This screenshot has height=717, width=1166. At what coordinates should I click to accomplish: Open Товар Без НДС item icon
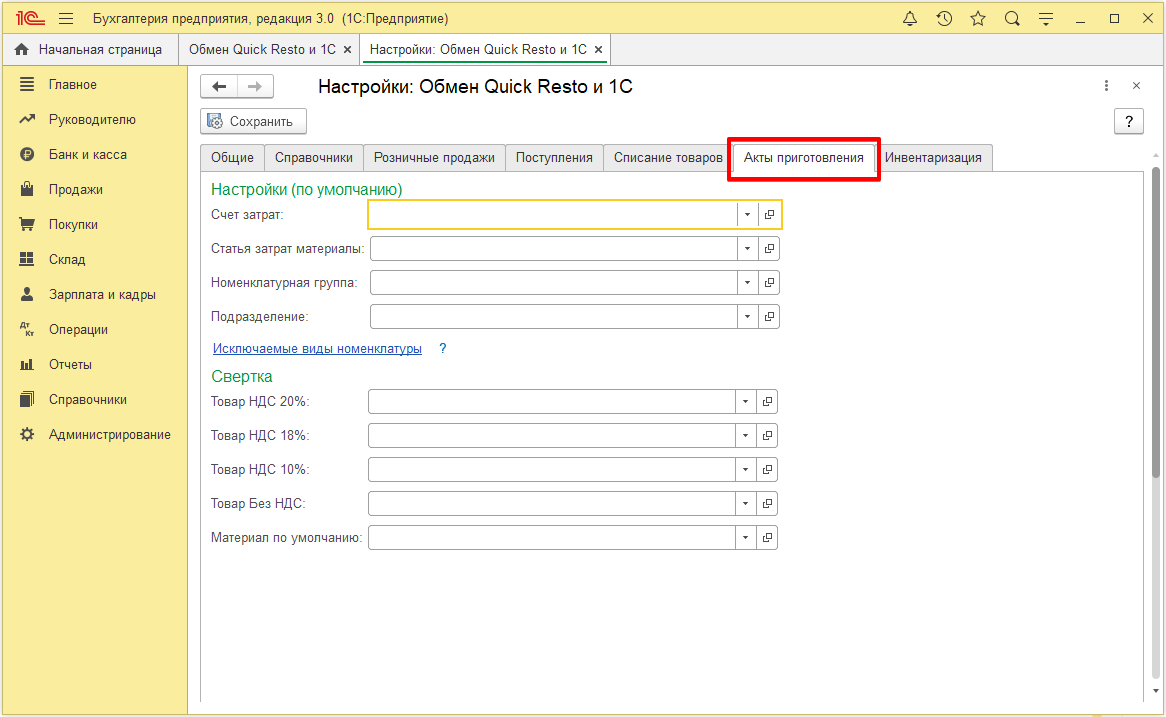point(767,504)
